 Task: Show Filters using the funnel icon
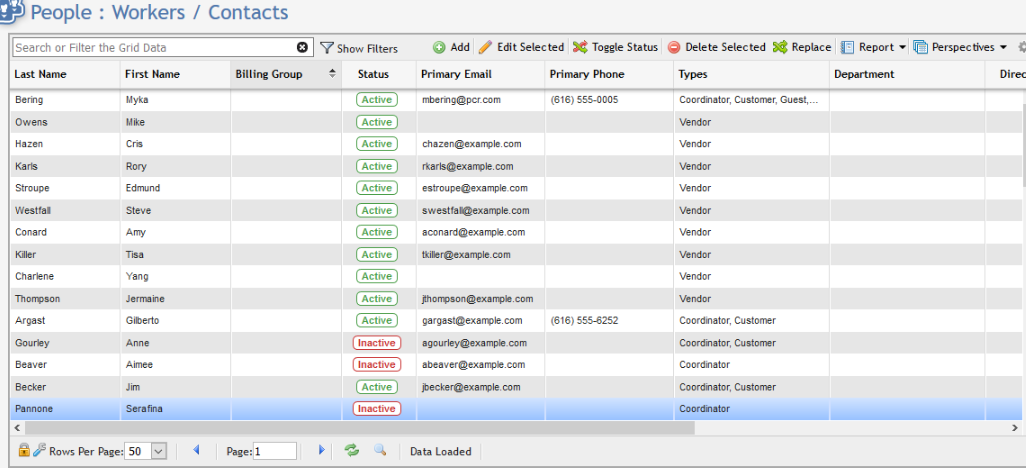click(359, 48)
